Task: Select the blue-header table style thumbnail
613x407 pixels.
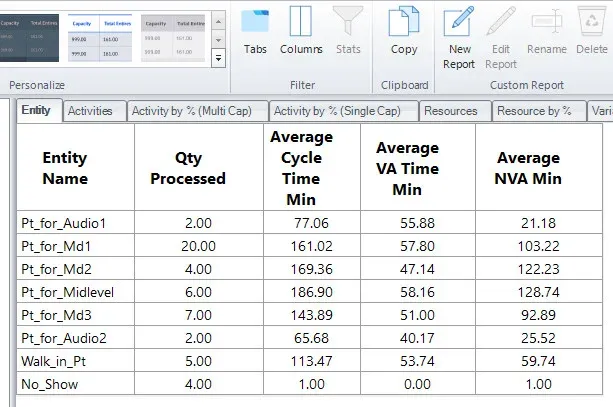Action: coord(100,38)
